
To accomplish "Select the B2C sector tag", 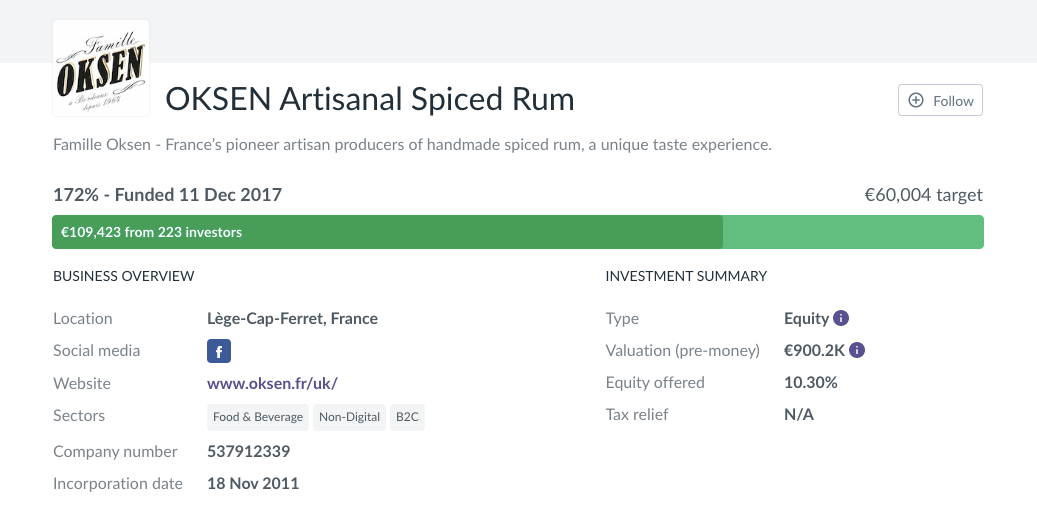I will [407, 417].
